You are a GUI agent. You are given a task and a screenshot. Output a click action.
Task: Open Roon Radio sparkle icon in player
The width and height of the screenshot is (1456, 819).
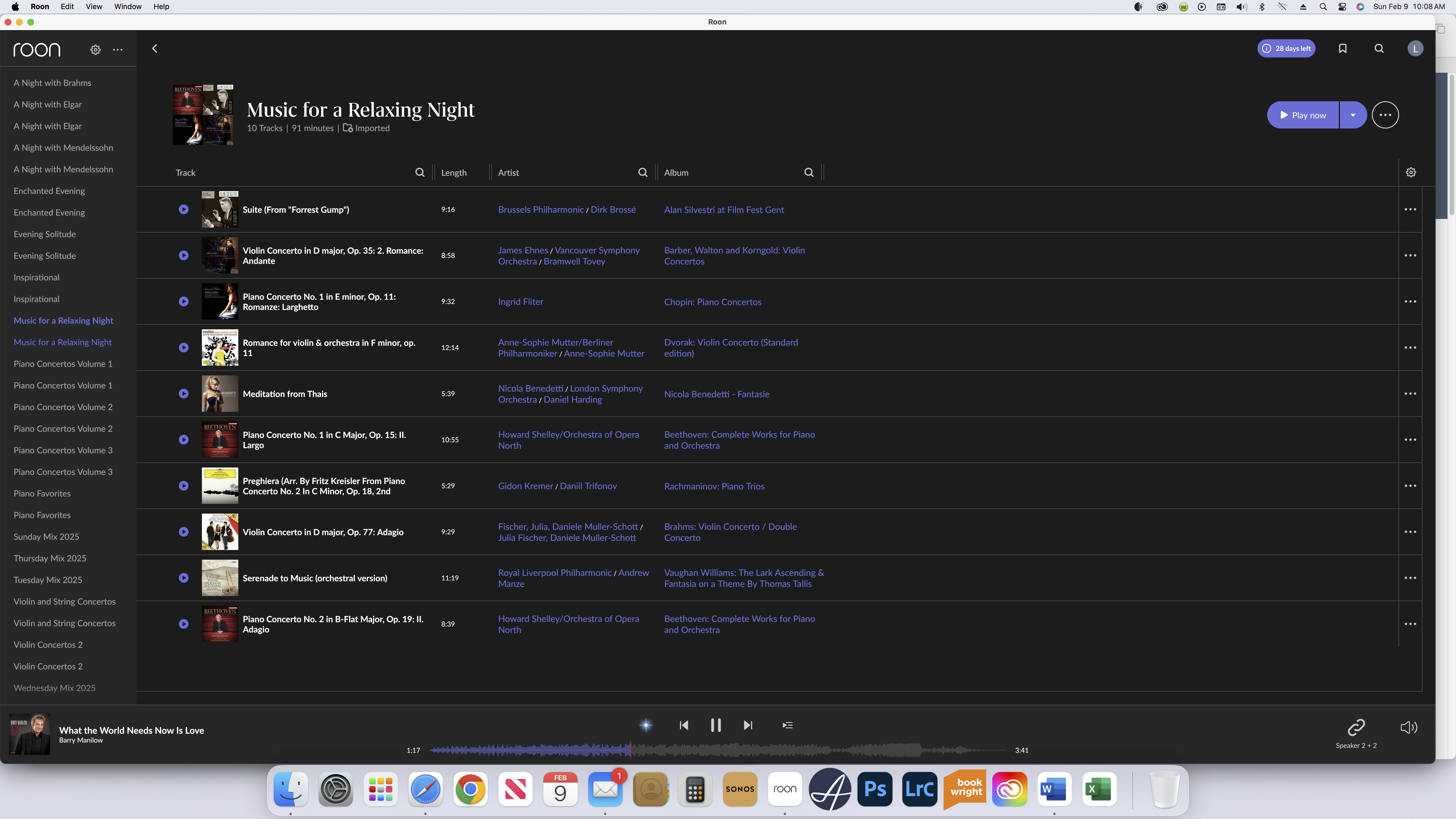pos(646,725)
